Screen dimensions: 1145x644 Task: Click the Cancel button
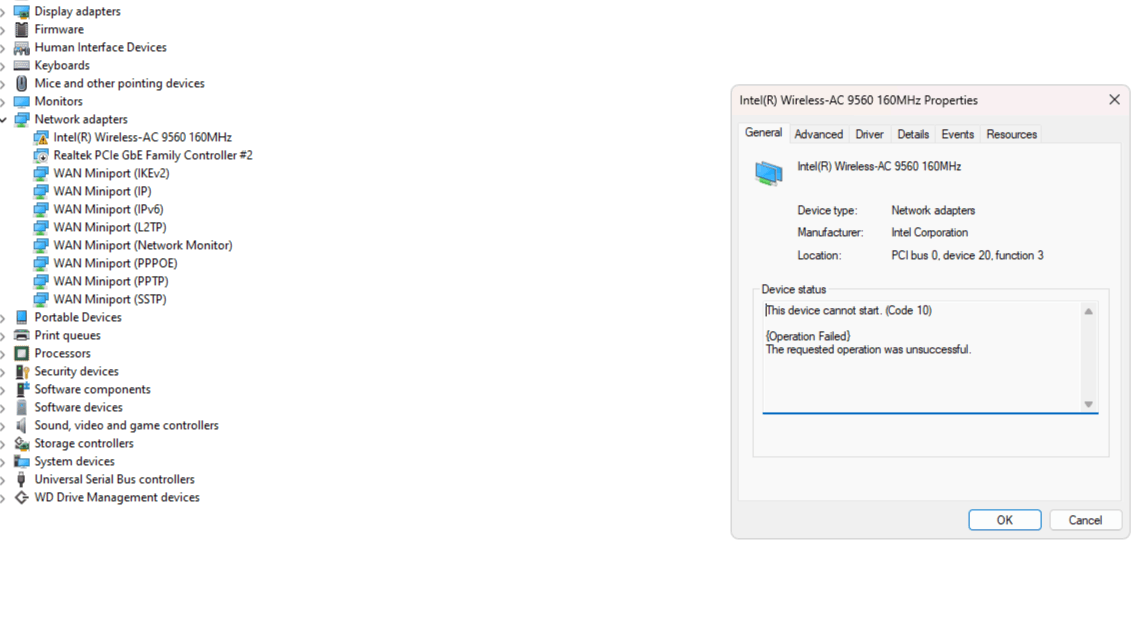tap(1085, 520)
